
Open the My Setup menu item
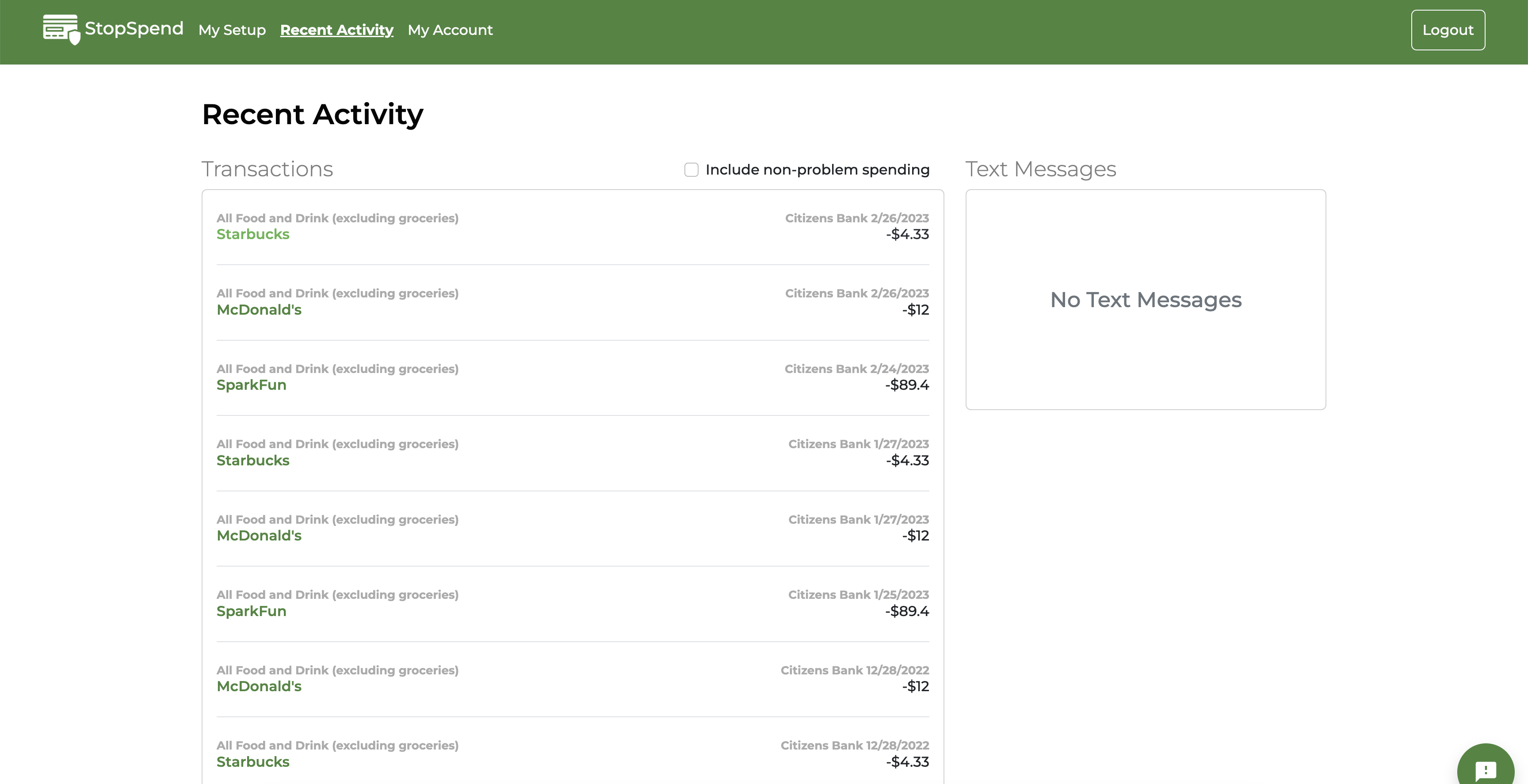click(x=232, y=30)
